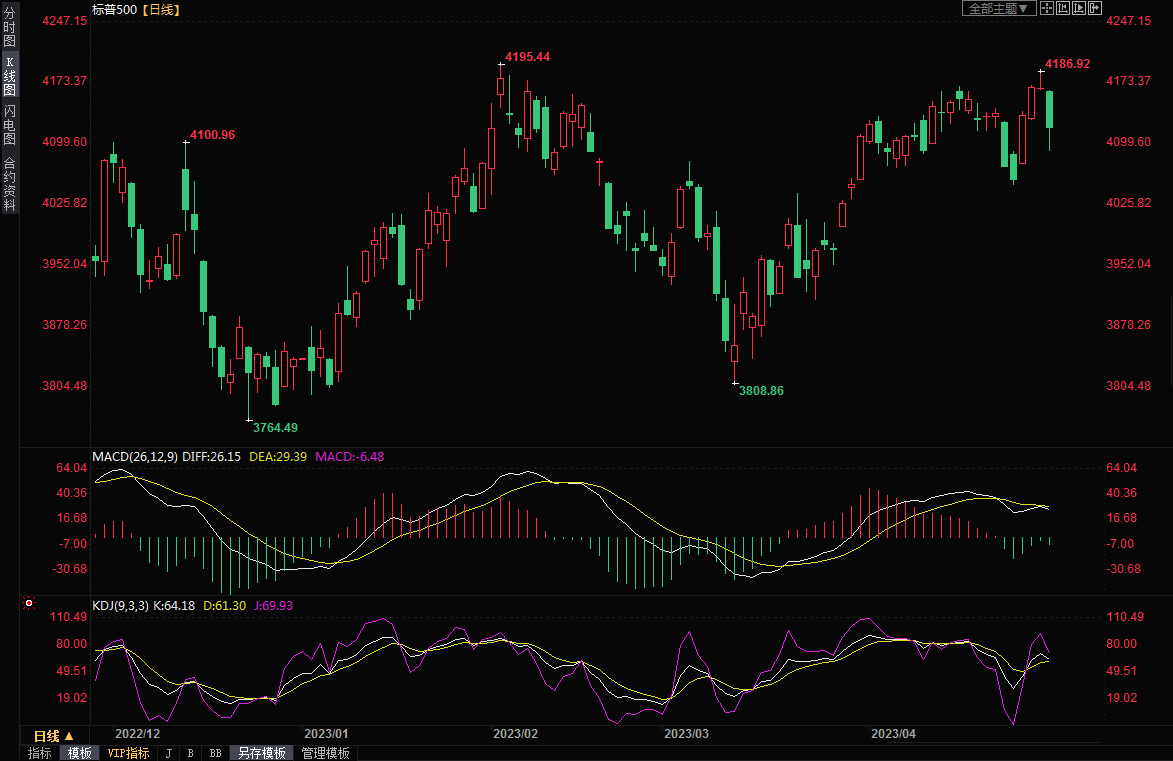This screenshot has height=761, width=1173.
Task: Click the red circle icon beside KDJ panel
Action: [x=29, y=604]
